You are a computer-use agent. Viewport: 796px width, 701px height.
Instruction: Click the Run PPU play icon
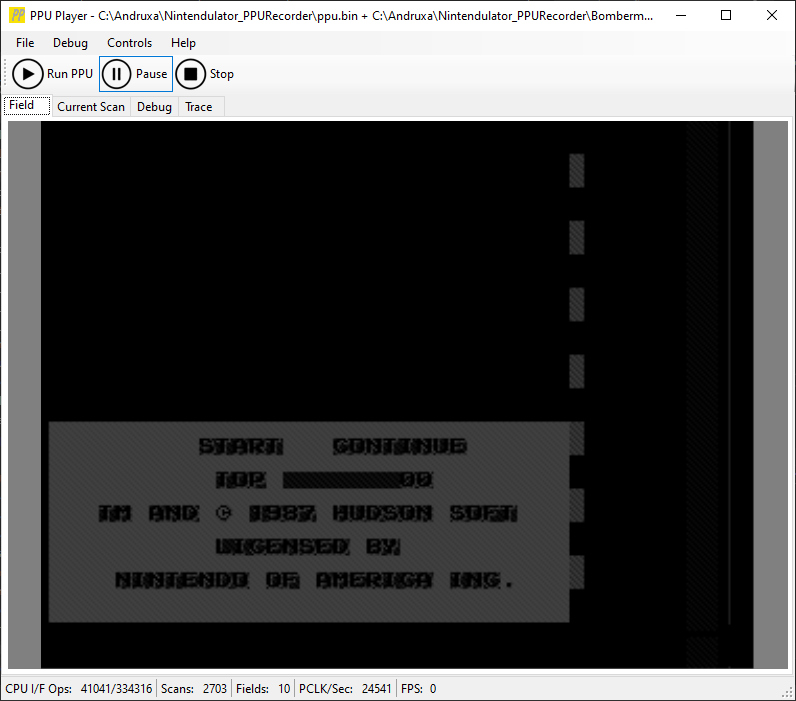28,74
